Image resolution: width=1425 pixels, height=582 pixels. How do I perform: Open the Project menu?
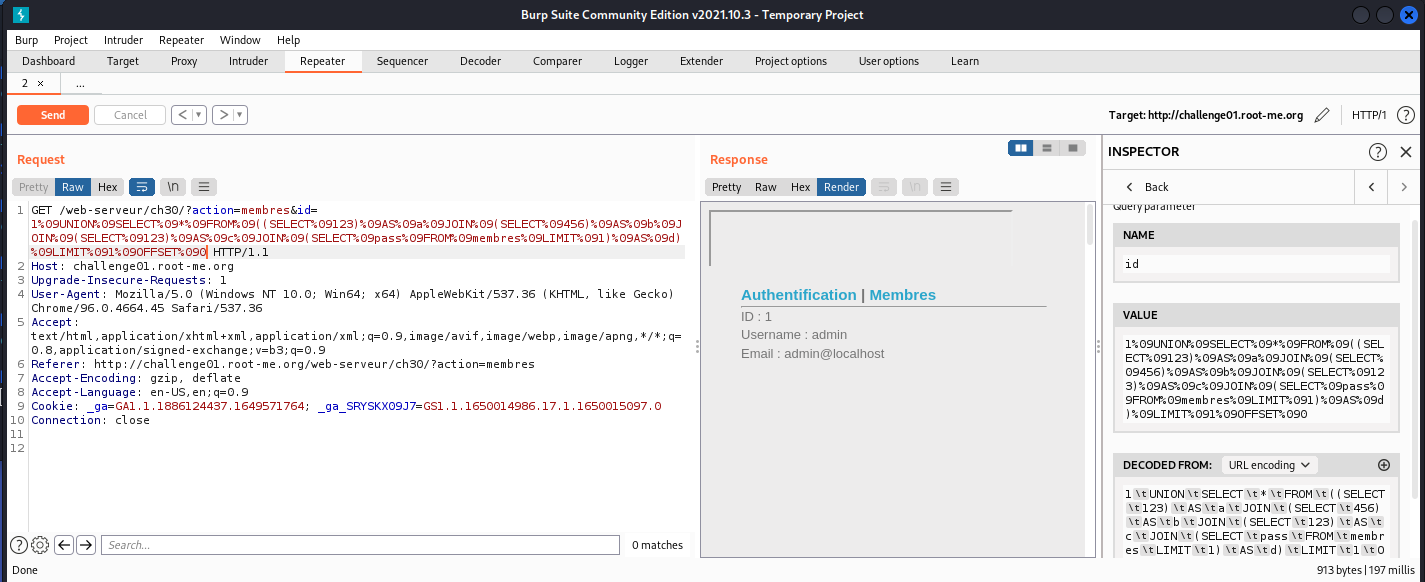(71, 40)
